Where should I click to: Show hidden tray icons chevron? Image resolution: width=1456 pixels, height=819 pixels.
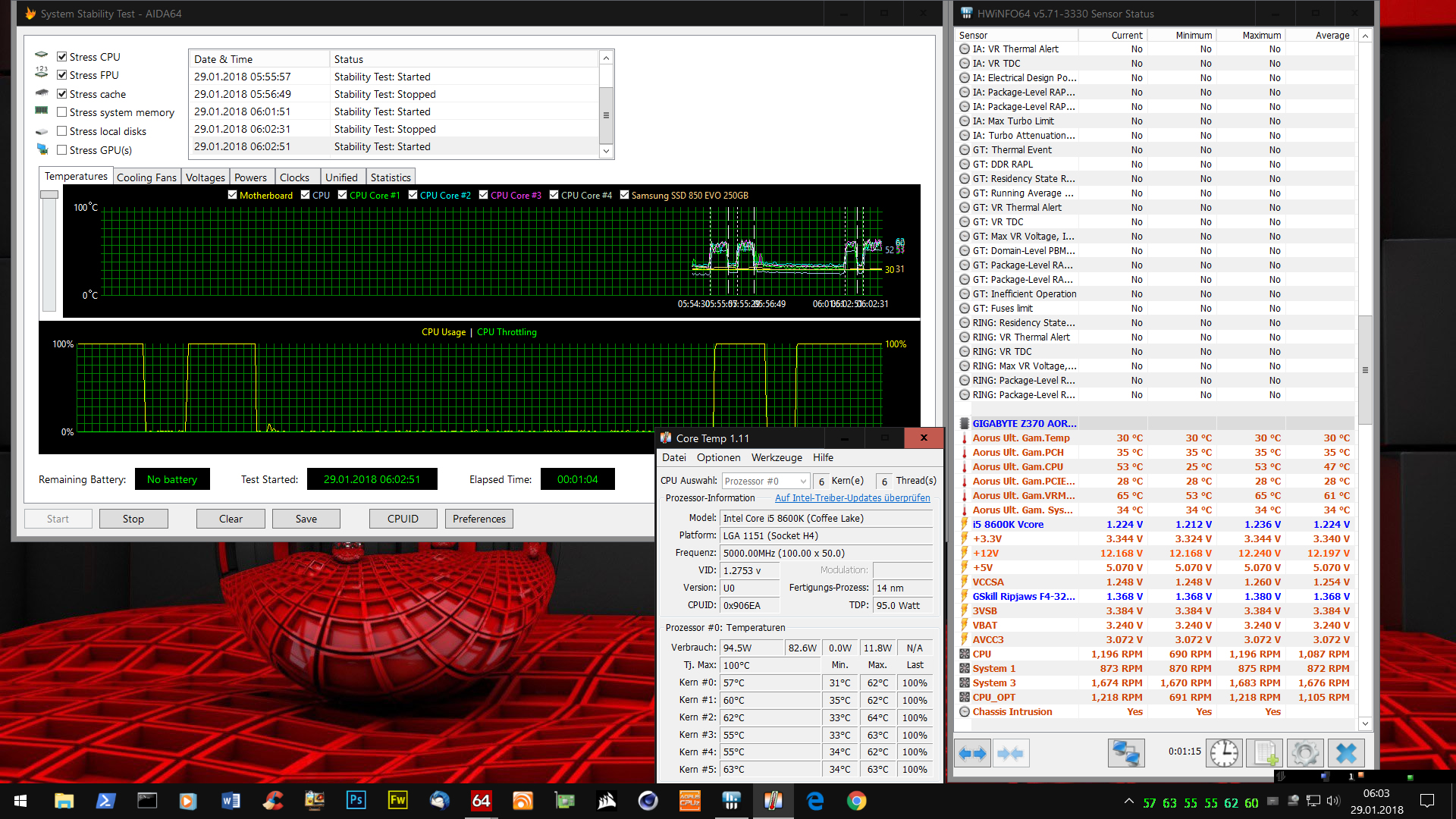coord(1129,801)
